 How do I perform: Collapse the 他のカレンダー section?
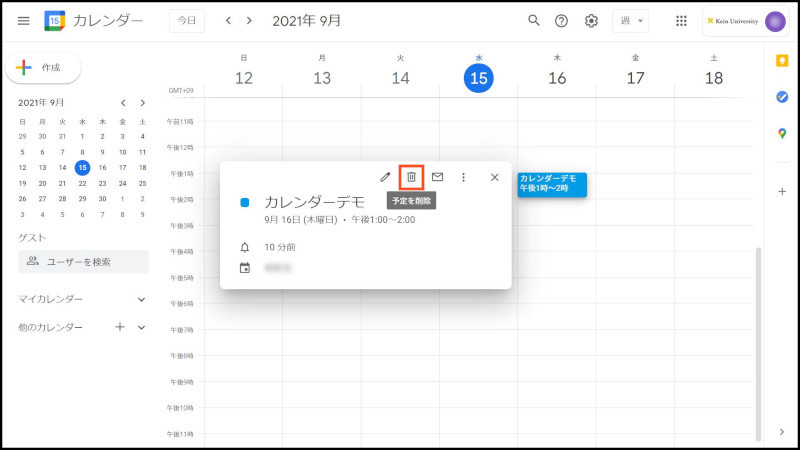(x=141, y=327)
